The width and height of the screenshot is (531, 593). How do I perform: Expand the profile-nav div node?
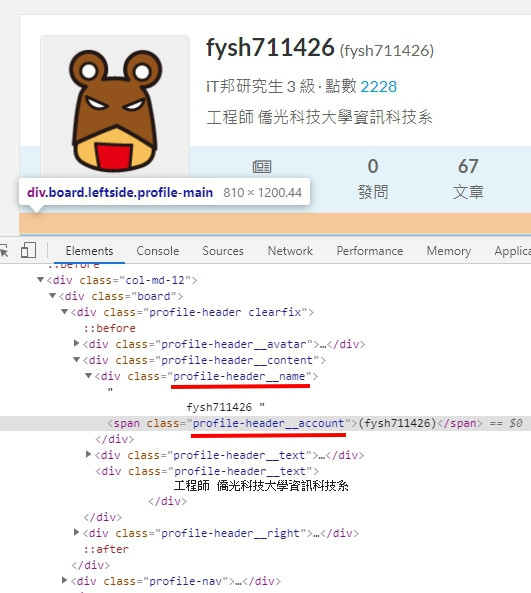64,580
